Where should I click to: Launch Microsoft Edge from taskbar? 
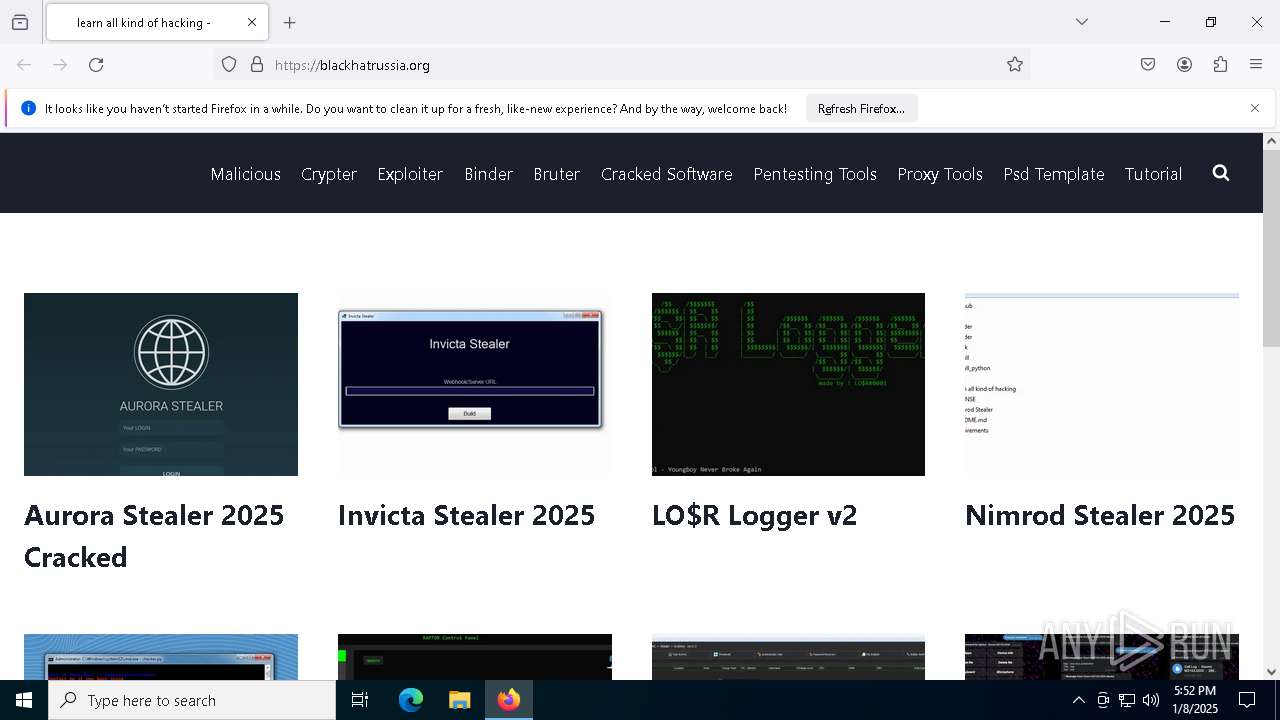(x=411, y=700)
